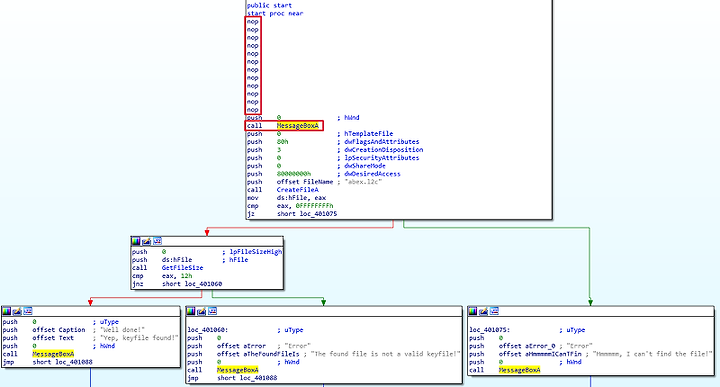Click MessageBoxA in the Well done block
720x387 pixels.
pyautogui.click(x=53, y=354)
